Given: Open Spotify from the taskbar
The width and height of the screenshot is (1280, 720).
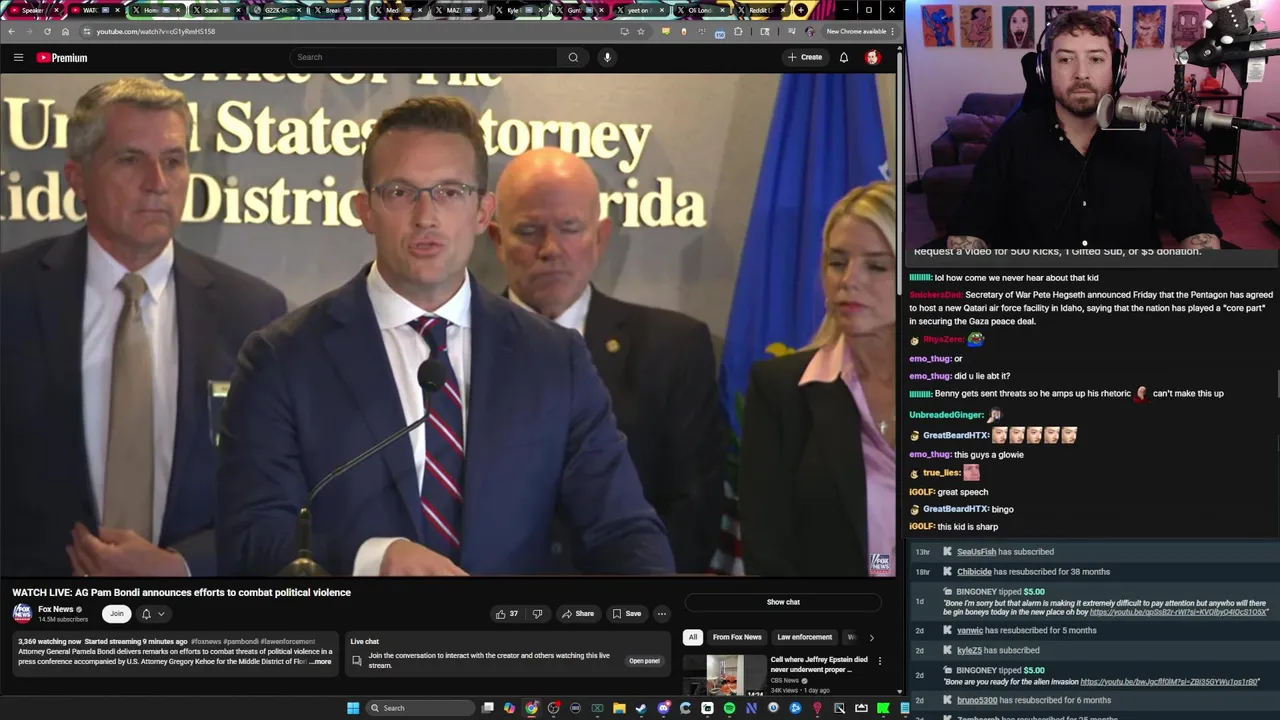Looking at the screenshot, I should point(729,708).
